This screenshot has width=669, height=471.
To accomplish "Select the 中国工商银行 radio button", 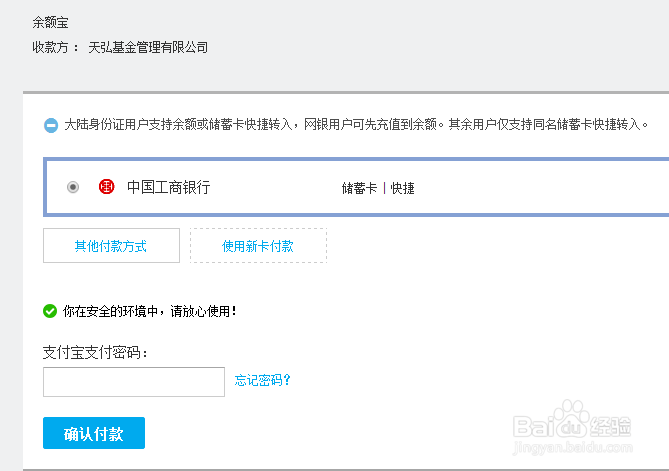I will 73,187.
